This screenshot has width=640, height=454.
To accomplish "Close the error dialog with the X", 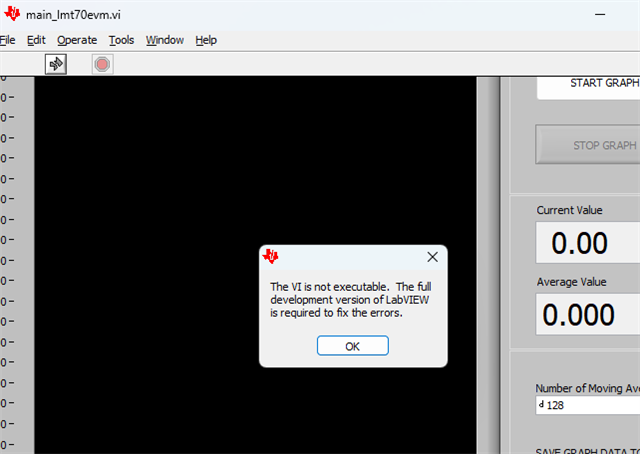I will 432,257.
